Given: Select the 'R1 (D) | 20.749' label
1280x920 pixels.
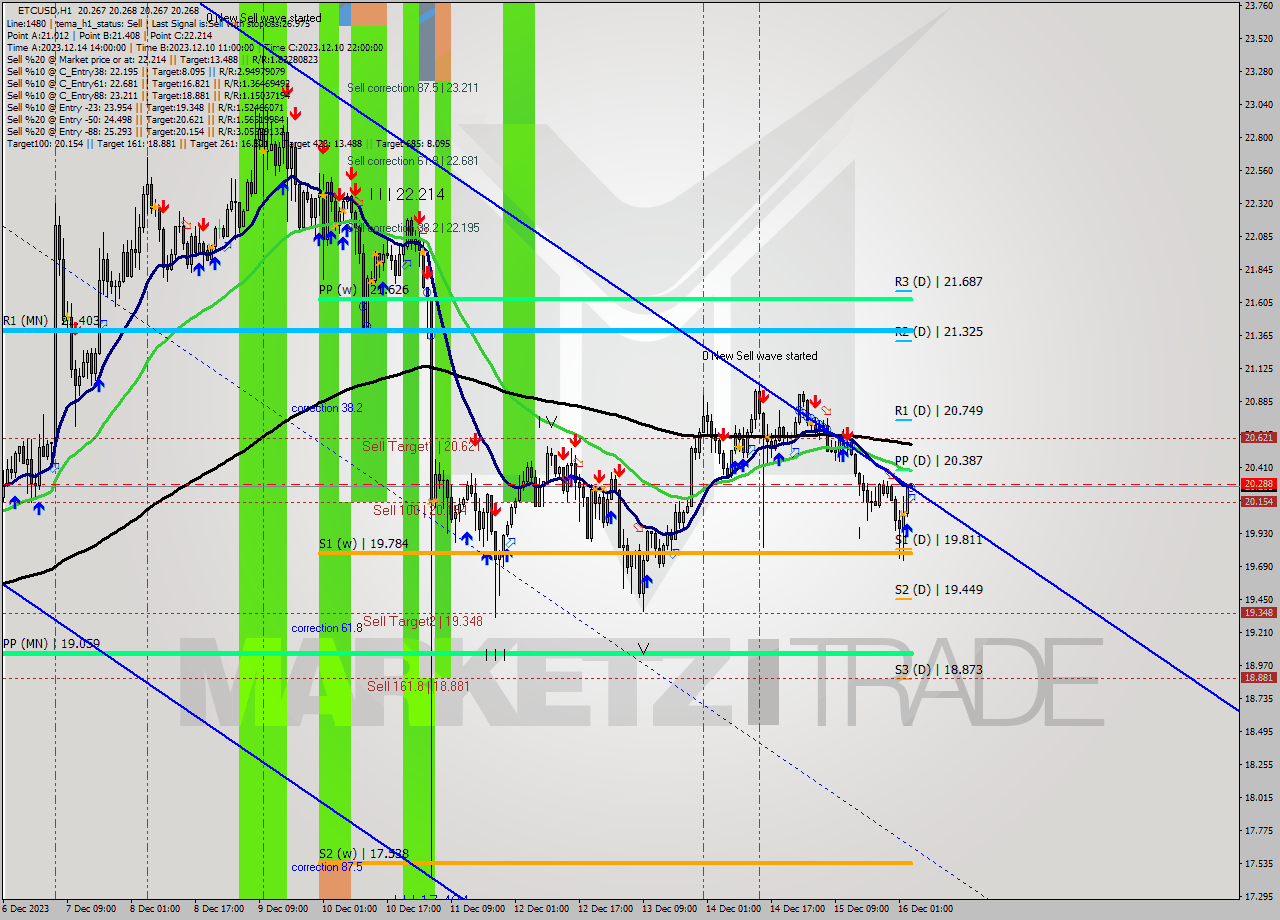Looking at the screenshot, I should pos(938,411).
